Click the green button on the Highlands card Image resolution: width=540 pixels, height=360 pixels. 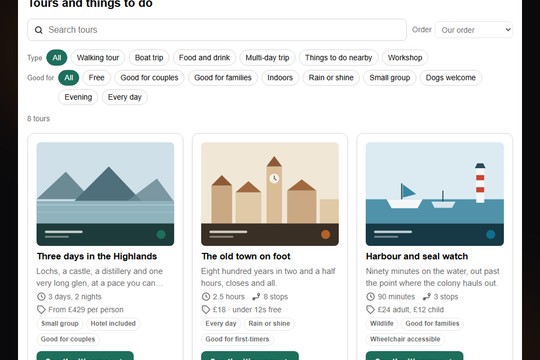85,356
